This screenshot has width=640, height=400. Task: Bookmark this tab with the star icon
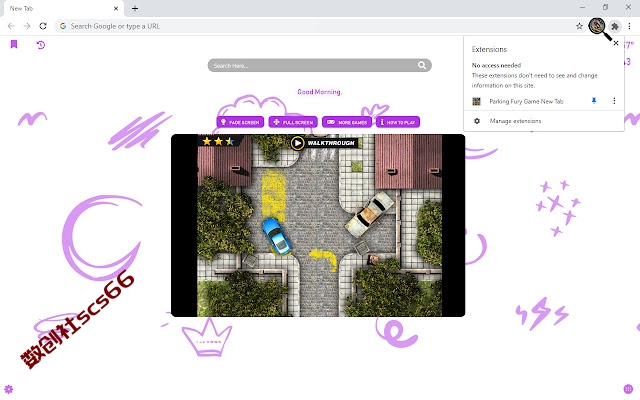579,26
